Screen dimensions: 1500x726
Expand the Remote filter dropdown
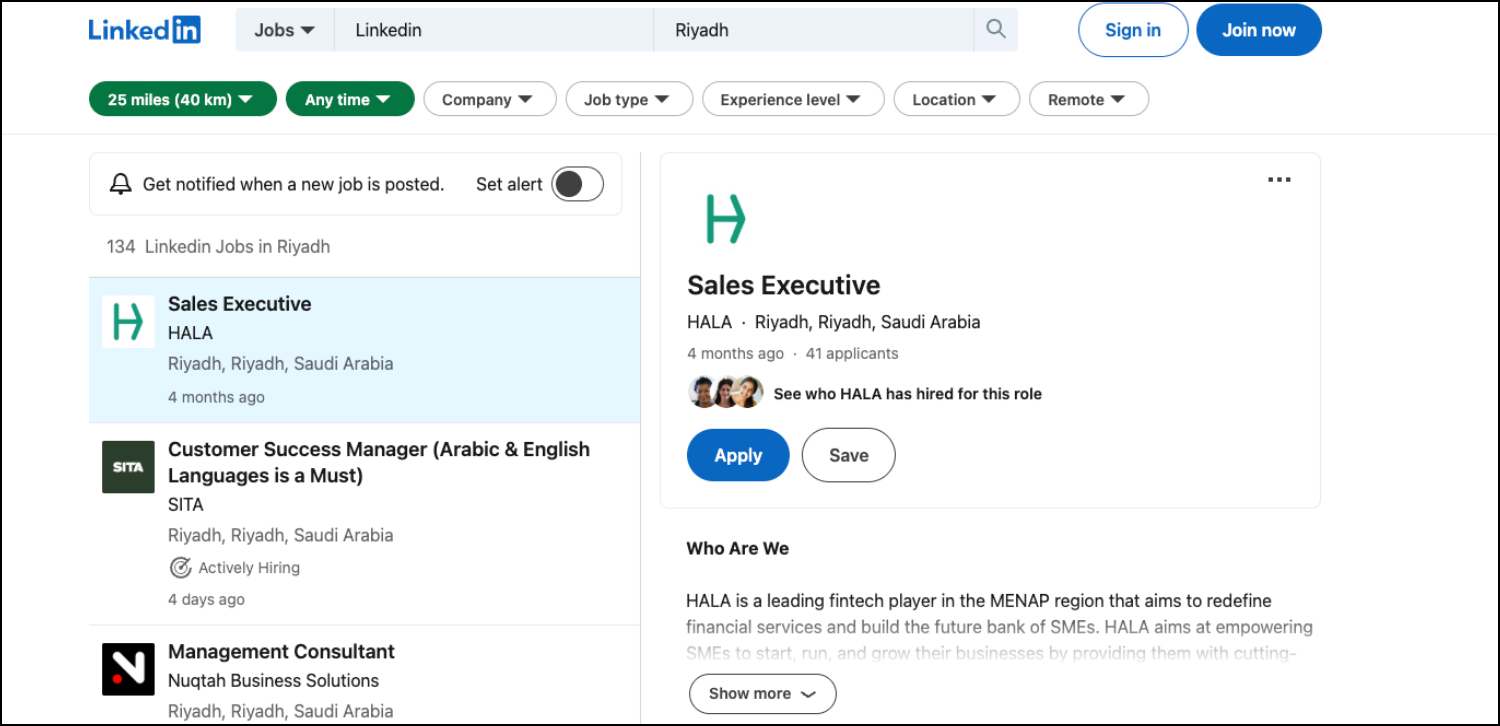click(1088, 99)
